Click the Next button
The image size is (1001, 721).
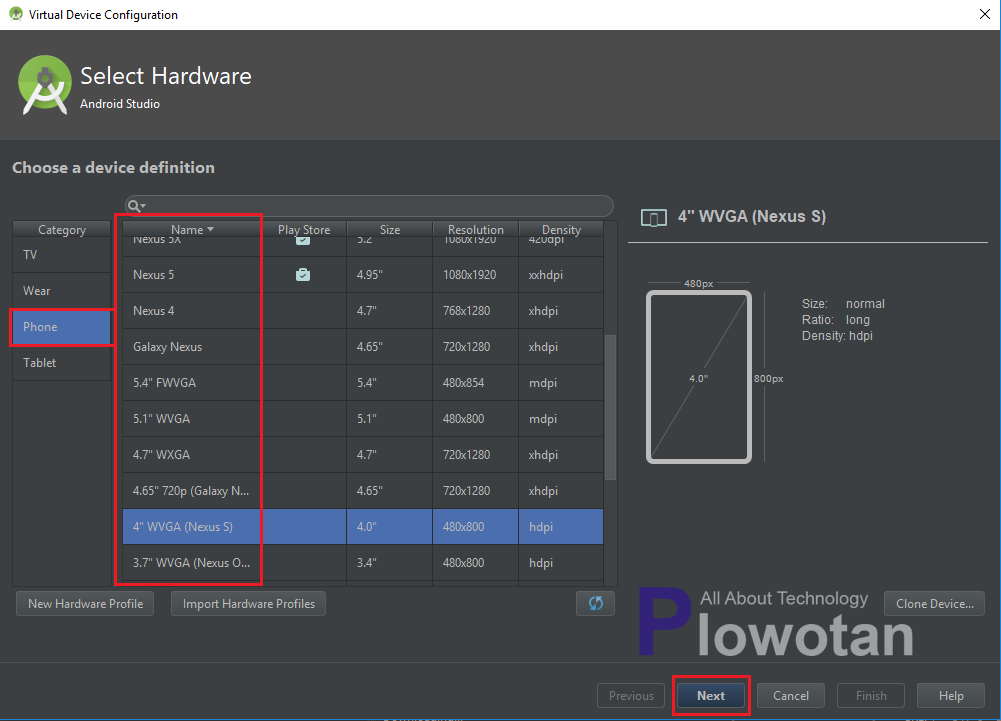(x=710, y=695)
